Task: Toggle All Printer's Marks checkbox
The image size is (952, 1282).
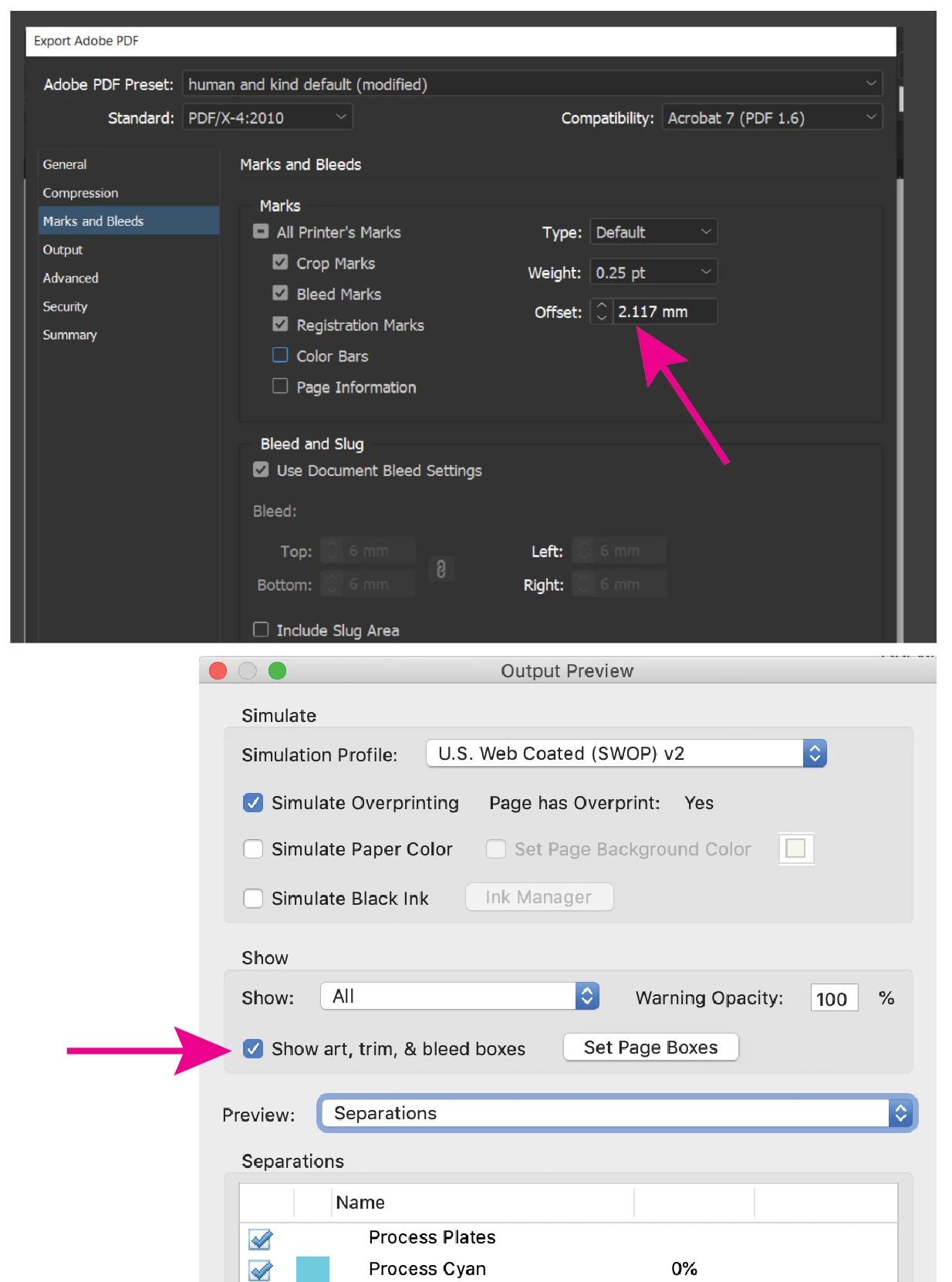Action: [x=261, y=231]
